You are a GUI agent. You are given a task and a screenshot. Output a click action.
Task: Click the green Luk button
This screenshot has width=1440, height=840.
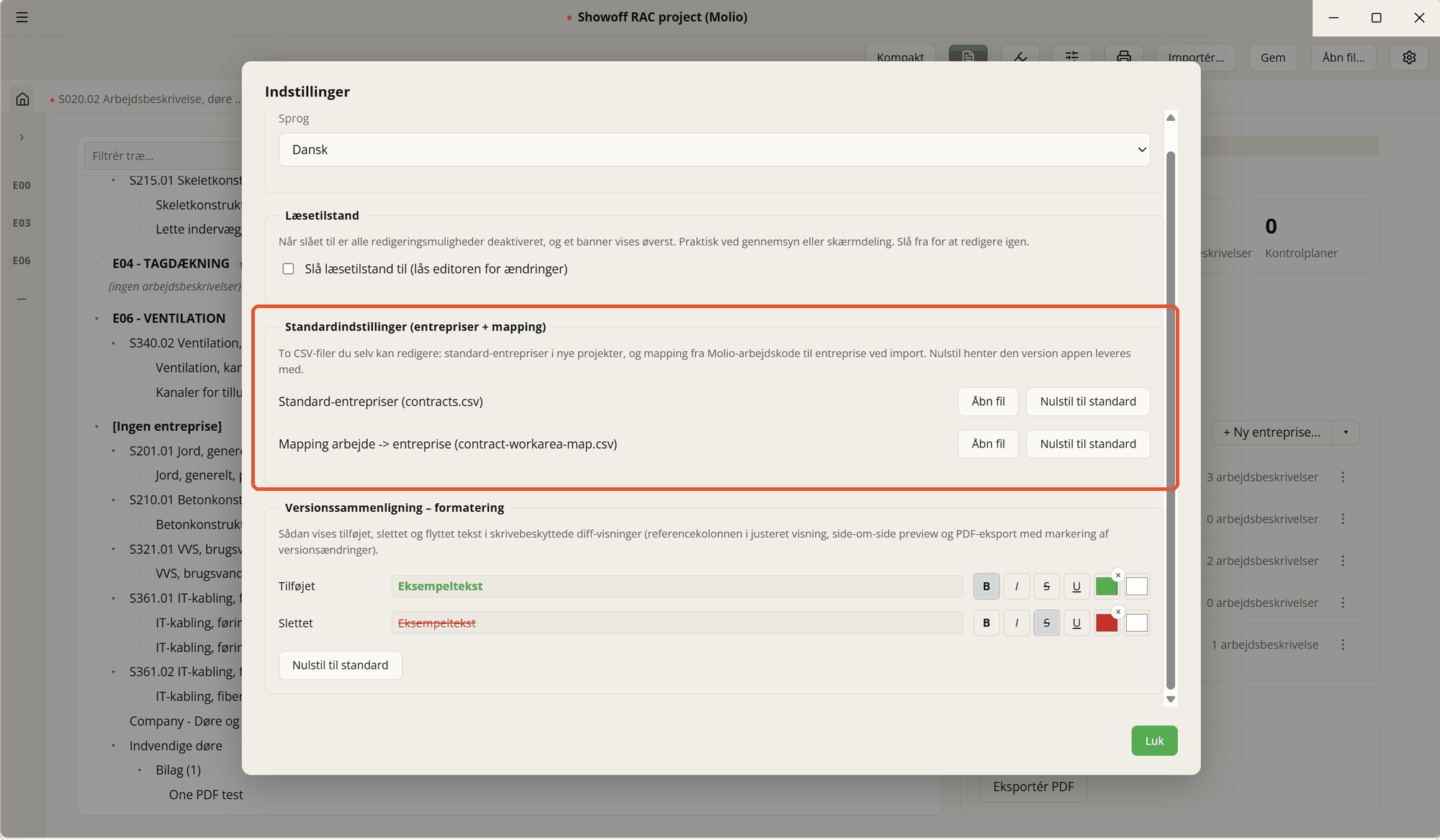pyautogui.click(x=1154, y=741)
